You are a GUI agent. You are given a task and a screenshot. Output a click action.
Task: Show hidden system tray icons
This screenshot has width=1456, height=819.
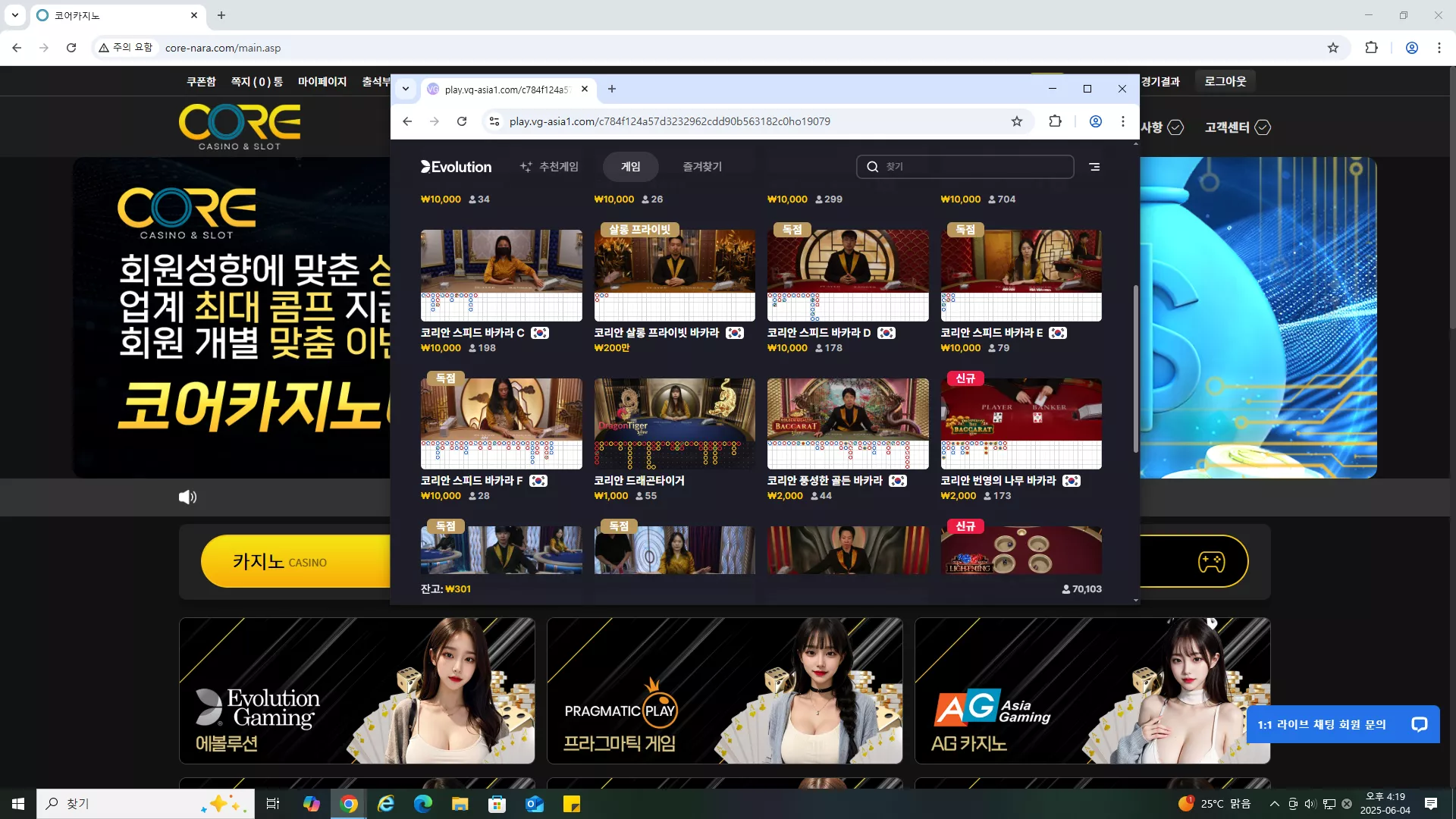(x=1275, y=804)
